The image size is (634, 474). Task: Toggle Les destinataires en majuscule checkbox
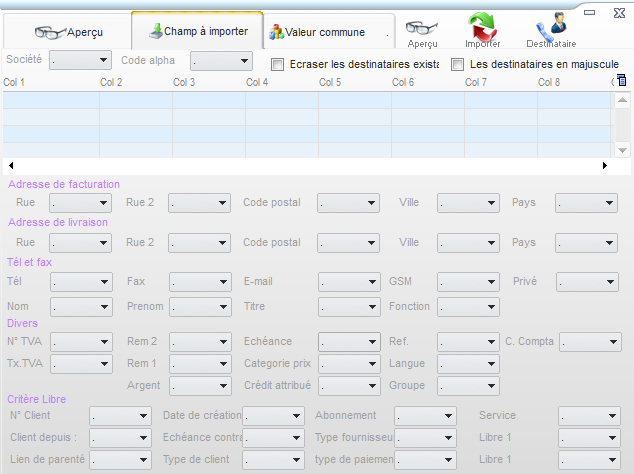click(458, 65)
